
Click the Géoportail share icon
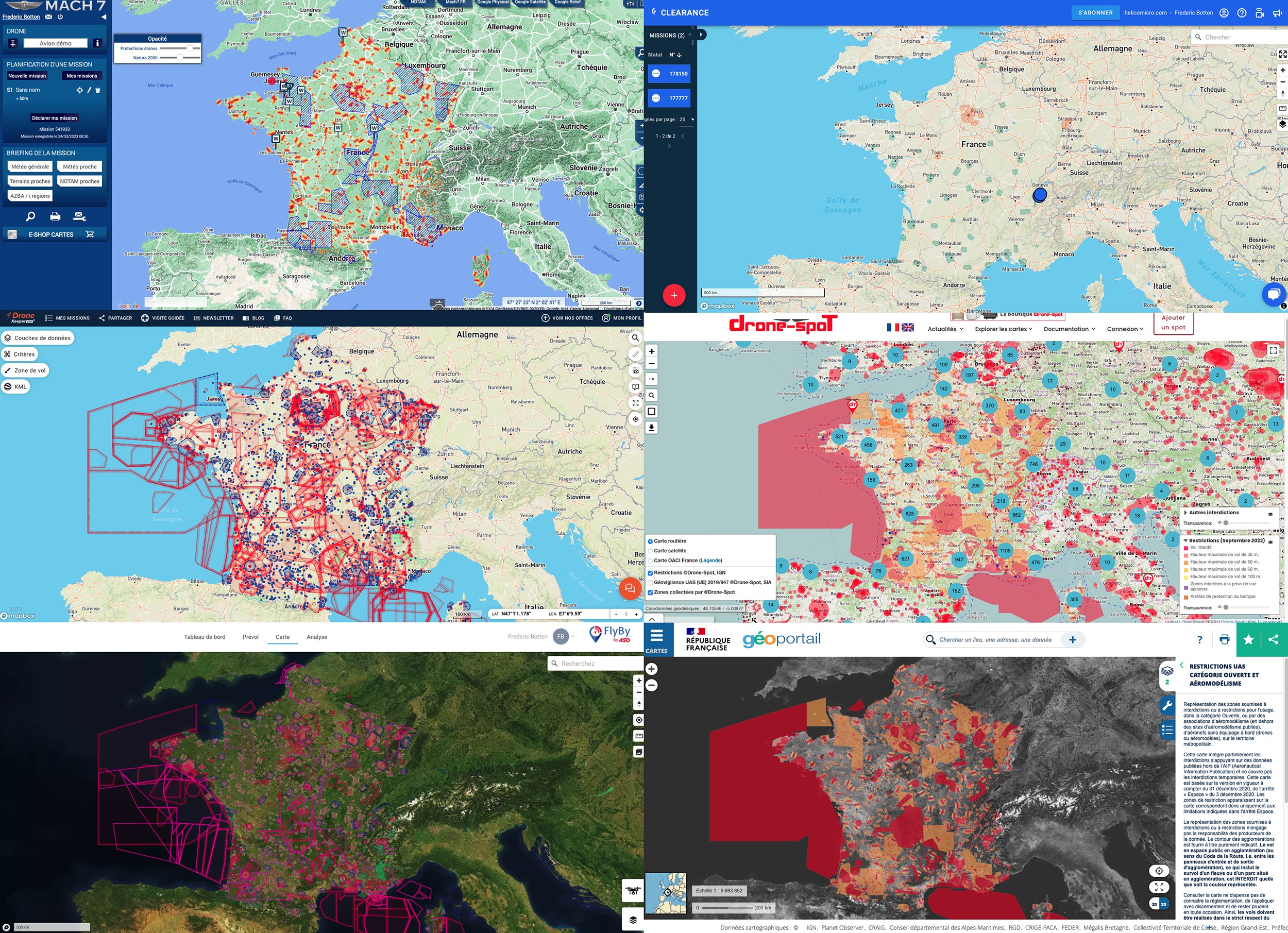tap(1274, 639)
